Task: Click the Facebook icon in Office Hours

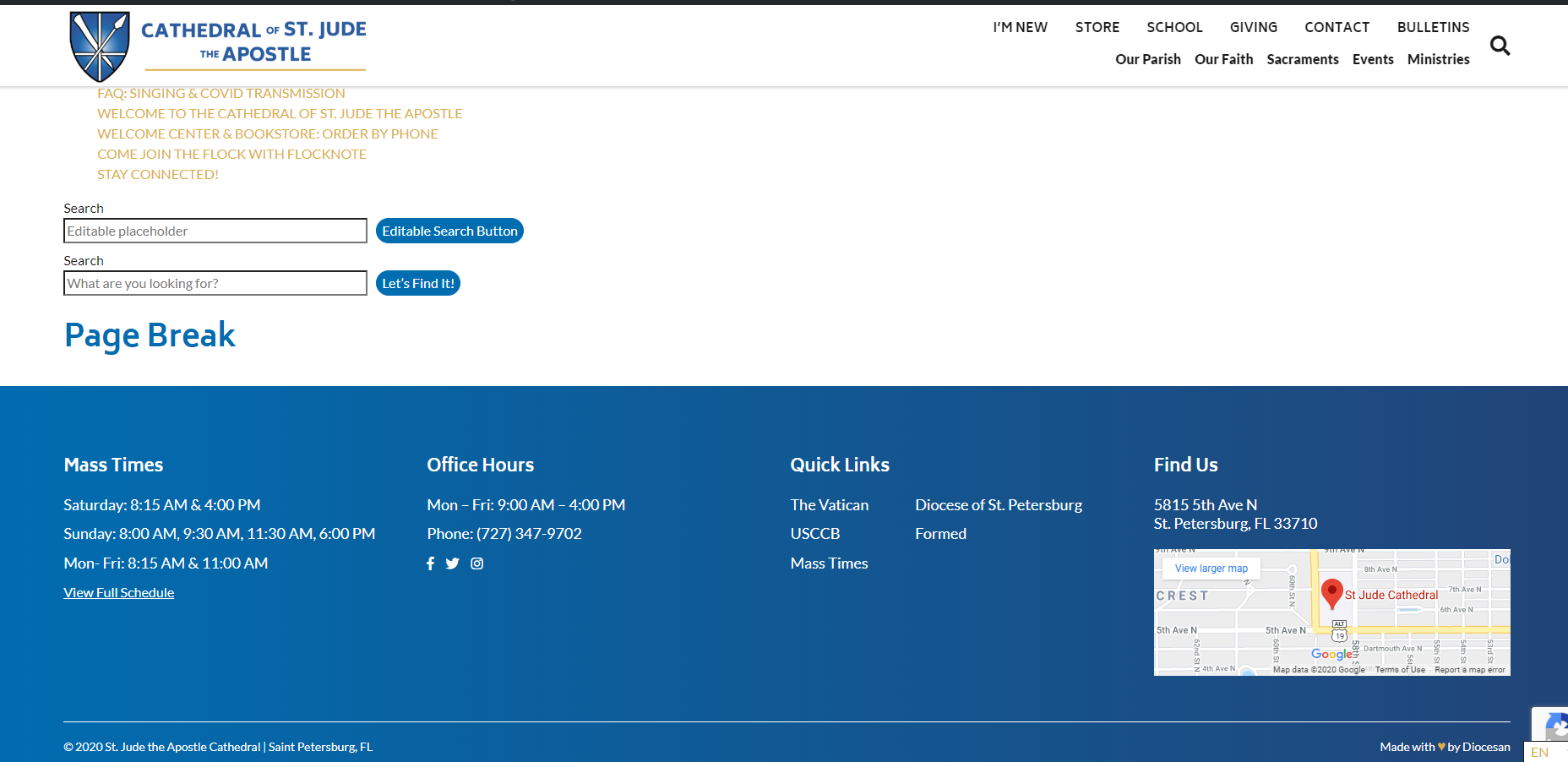Action: [431, 563]
